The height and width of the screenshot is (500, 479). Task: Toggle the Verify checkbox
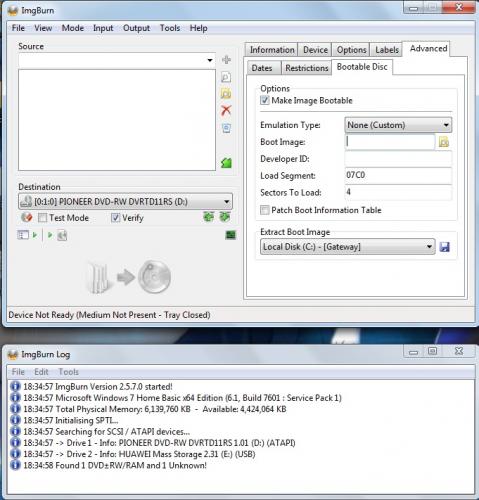point(115,218)
